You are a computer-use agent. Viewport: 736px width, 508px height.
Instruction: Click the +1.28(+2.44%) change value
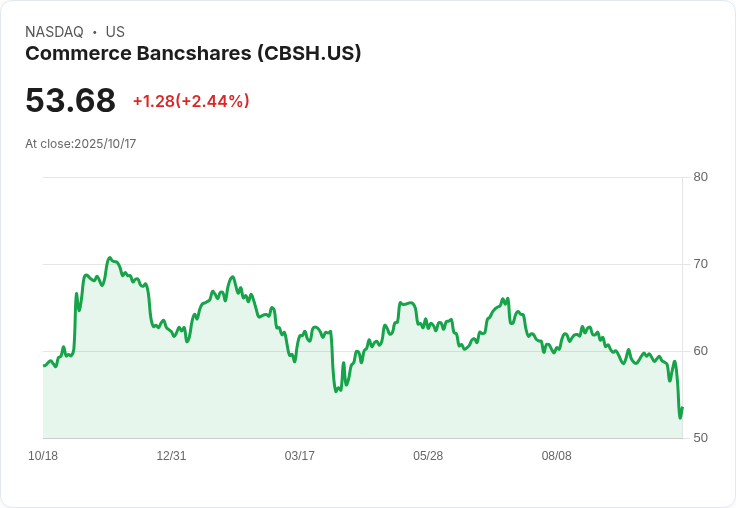191,101
